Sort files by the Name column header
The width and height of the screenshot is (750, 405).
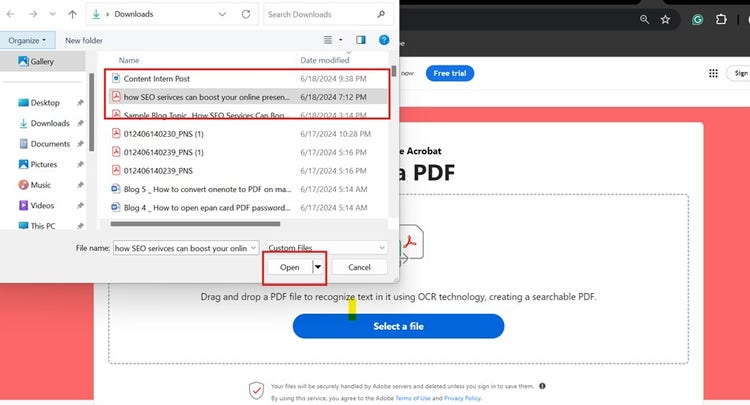tap(129, 60)
